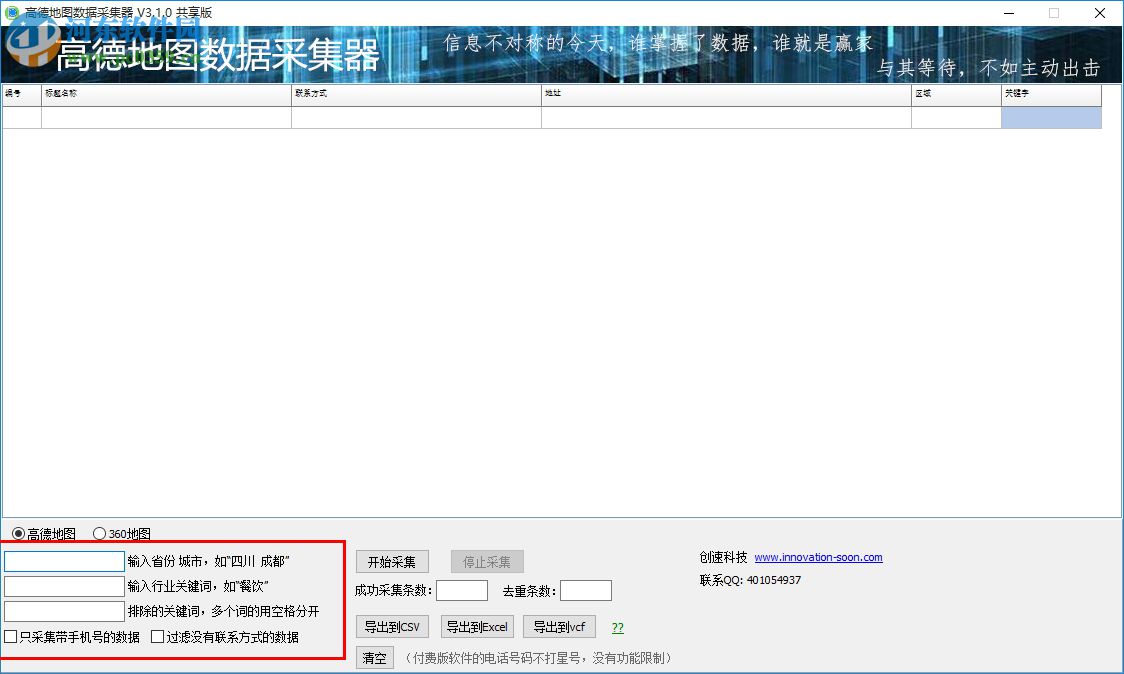Click the 成功采集条数 count field
Viewport: 1124px width, 674px height.
[x=462, y=590]
